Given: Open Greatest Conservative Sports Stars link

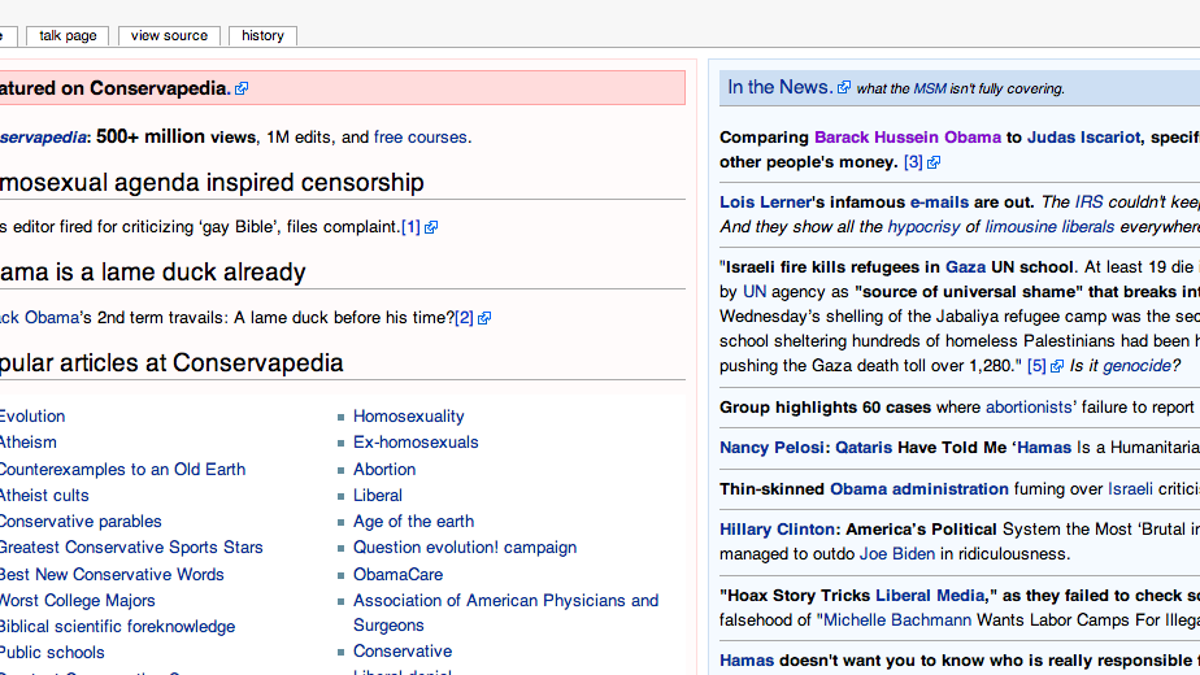Looking at the screenshot, I should coord(131,547).
